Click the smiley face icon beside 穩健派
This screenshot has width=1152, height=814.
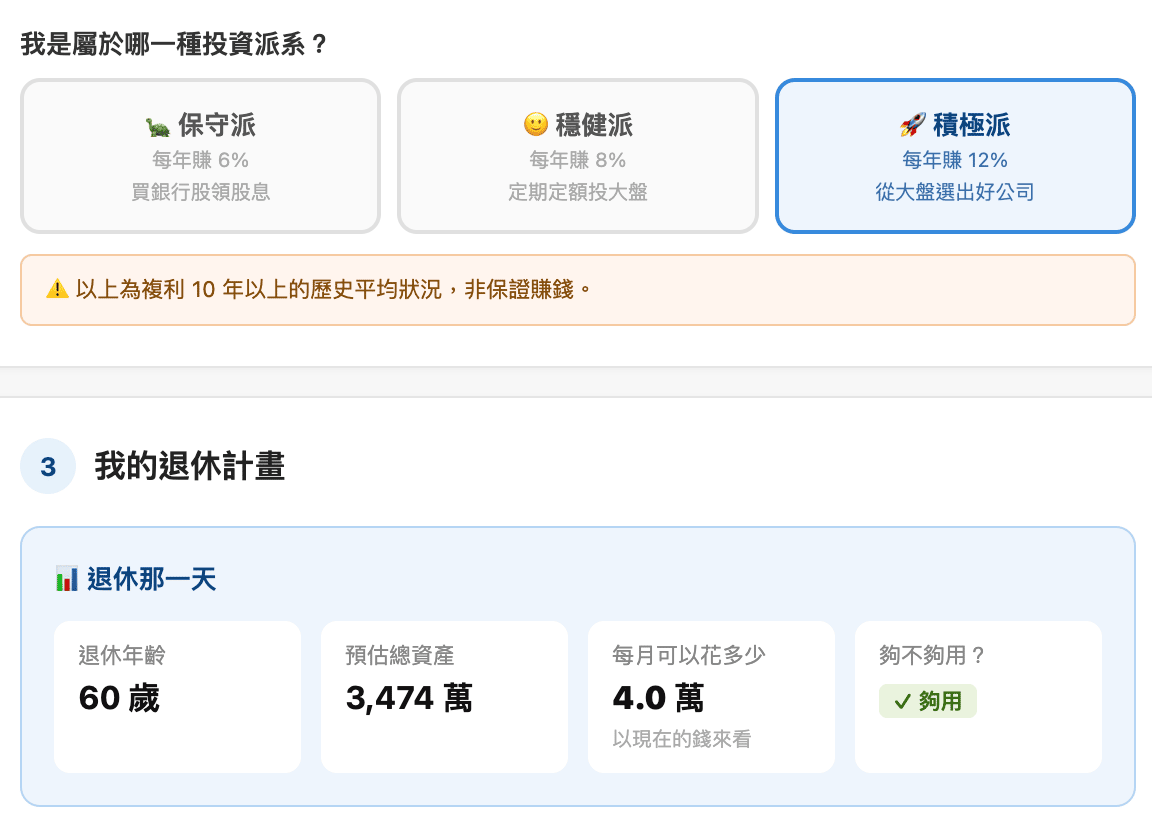[x=536, y=124]
